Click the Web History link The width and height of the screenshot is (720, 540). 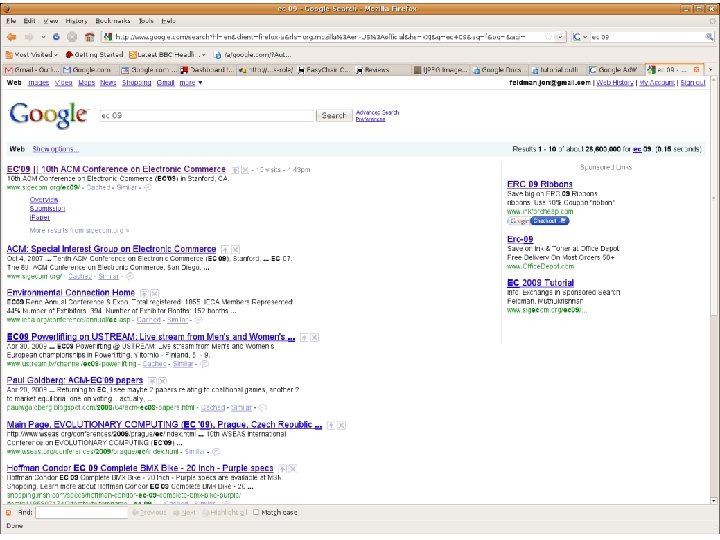click(x=615, y=83)
